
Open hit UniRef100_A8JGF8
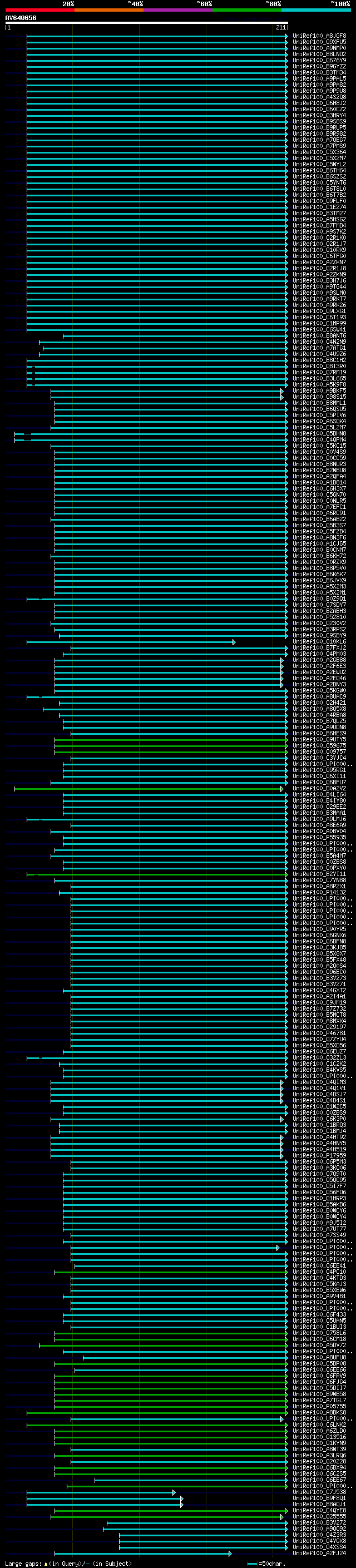point(319,36)
